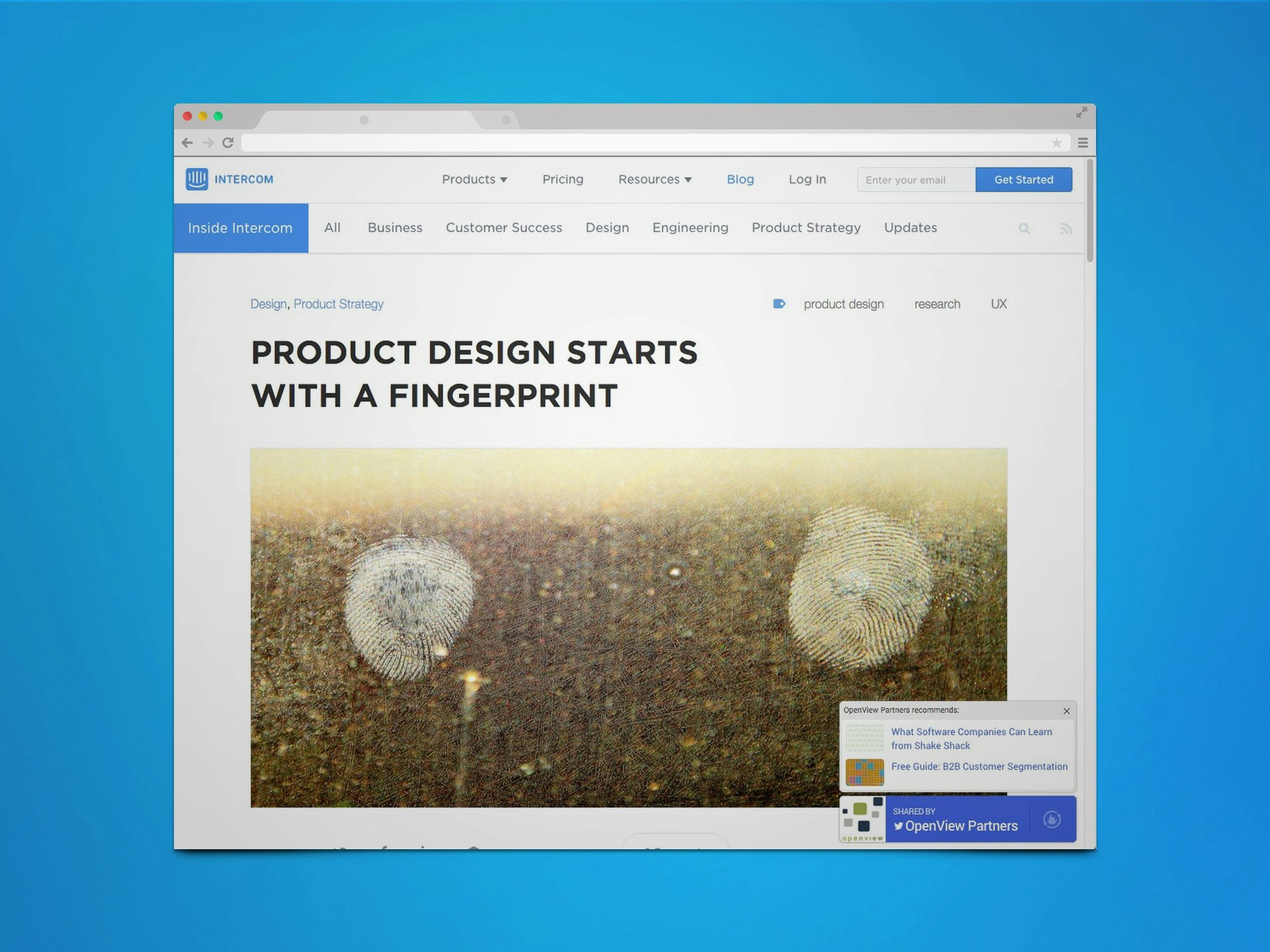Click the Intercom logo
The height and width of the screenshot is (952, 1270).
pyautogui.click(x=230, y=179)
